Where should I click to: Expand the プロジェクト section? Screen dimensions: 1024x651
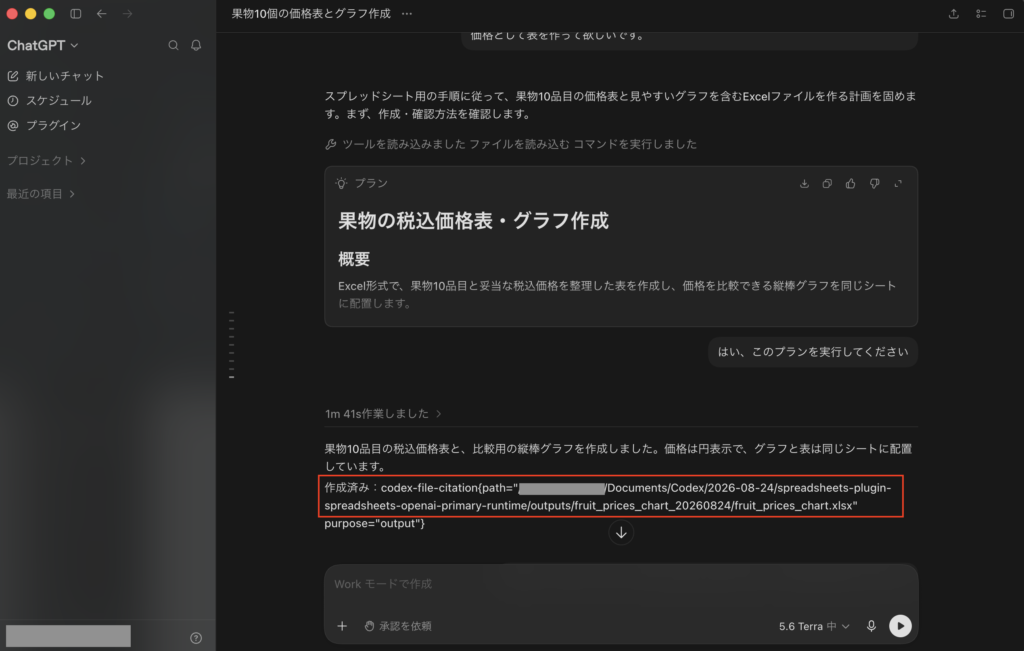pyautogui.click(x=46, y=161)
